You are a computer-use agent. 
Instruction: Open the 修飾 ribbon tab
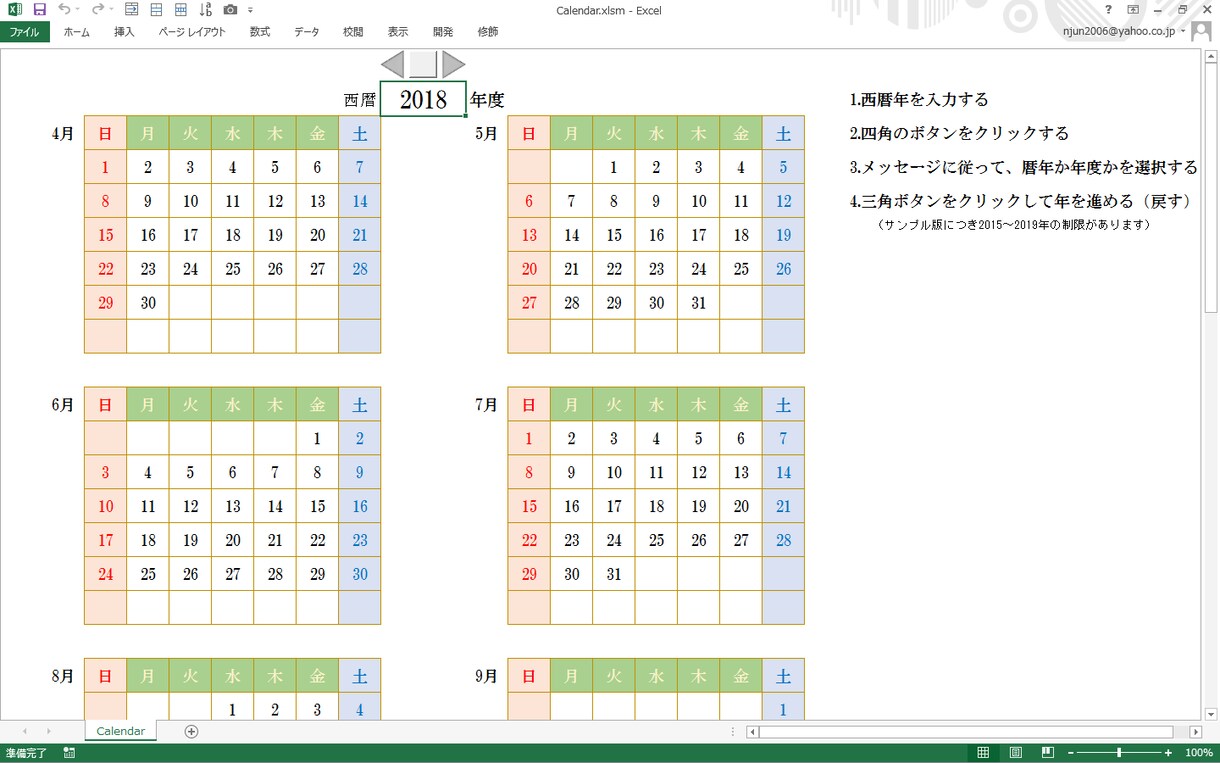[488, 32]
